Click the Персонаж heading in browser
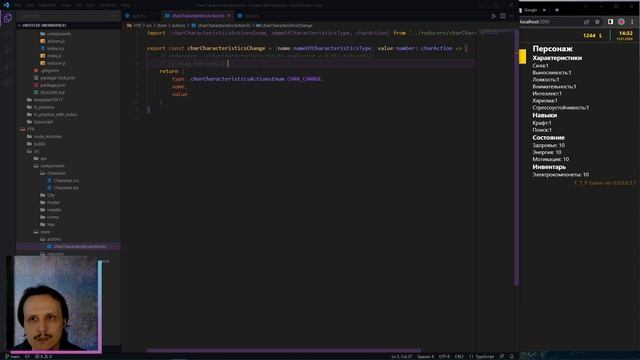Screen dimensions: 640x360 click(x=552, y=49)
